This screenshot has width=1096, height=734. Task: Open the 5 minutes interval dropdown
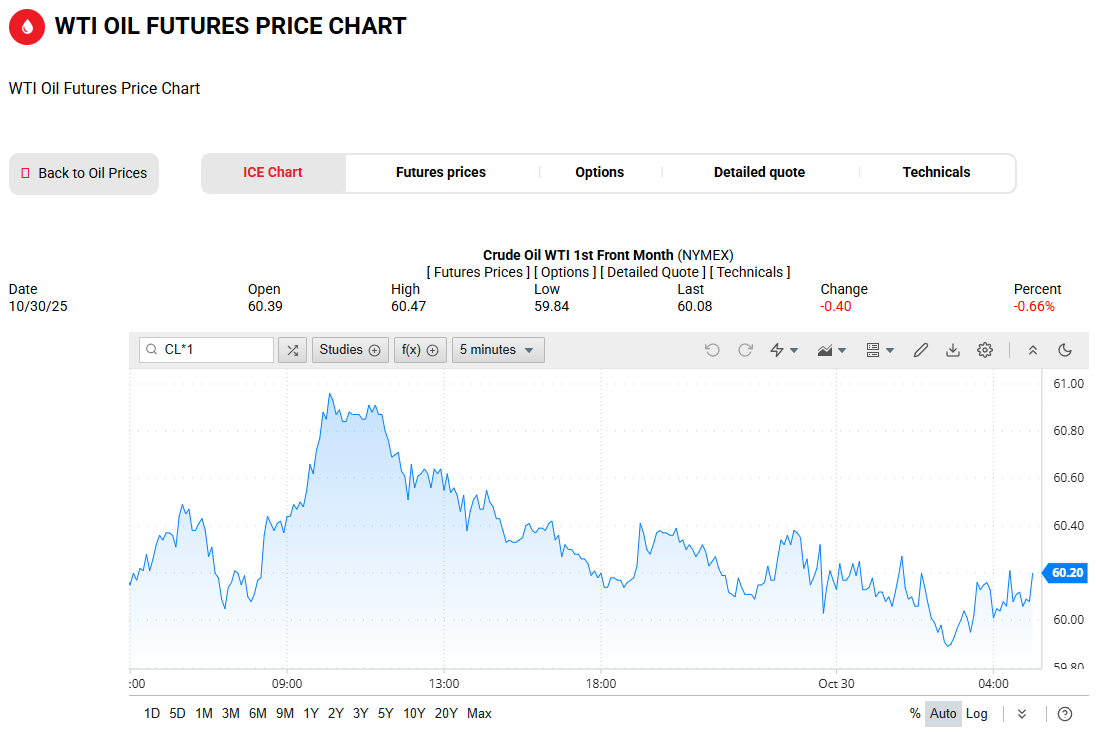[x=498, y=350]
